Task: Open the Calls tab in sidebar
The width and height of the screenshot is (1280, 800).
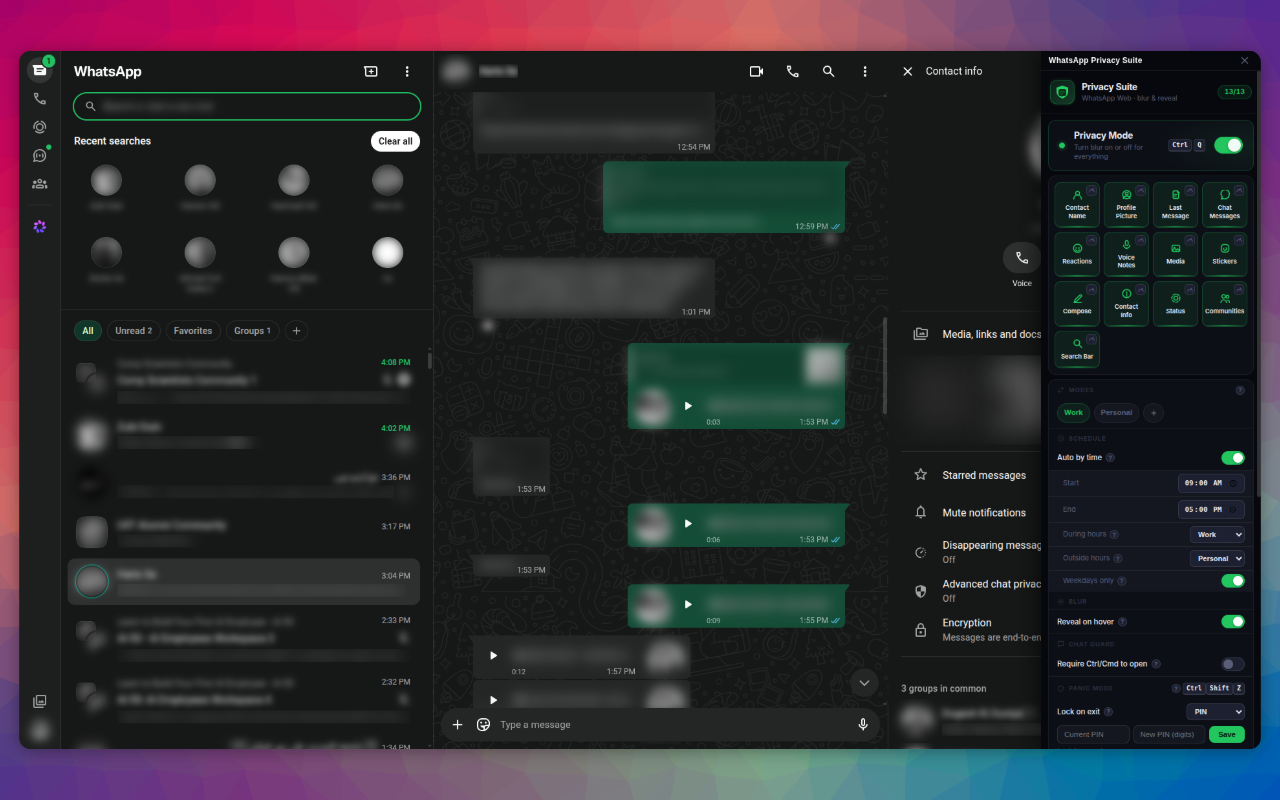Action: (39, 99)
